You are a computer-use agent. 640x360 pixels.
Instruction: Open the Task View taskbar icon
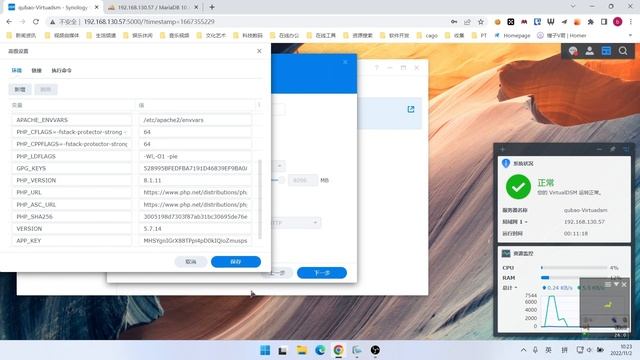click(x=282, y=350)
